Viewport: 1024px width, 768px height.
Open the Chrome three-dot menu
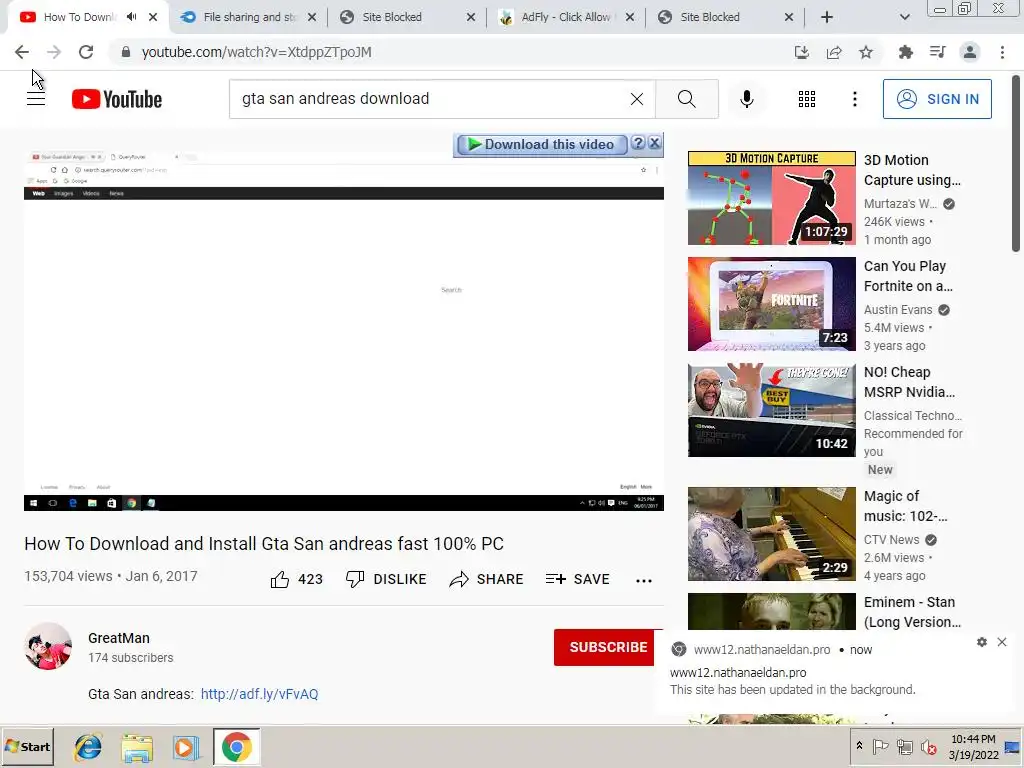coord(1002,52)
